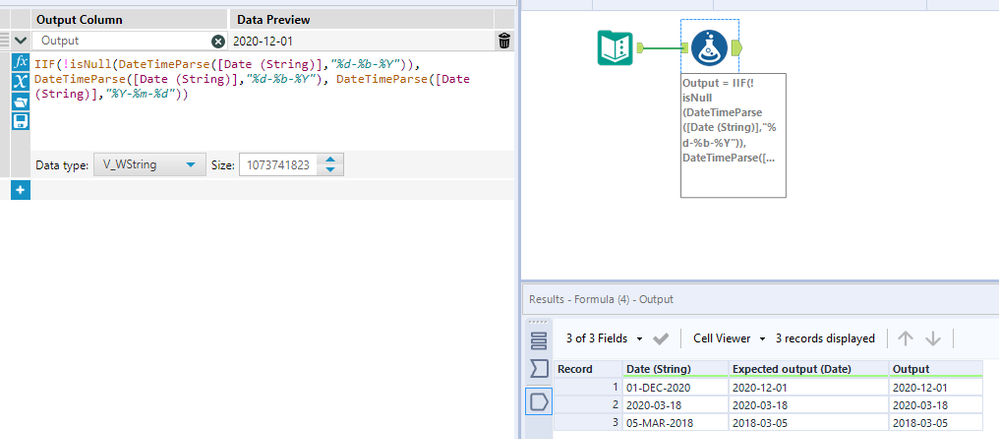The image size is (999, 439).
Task: Collapse the Output expression chevron
Action: (20, 40)
